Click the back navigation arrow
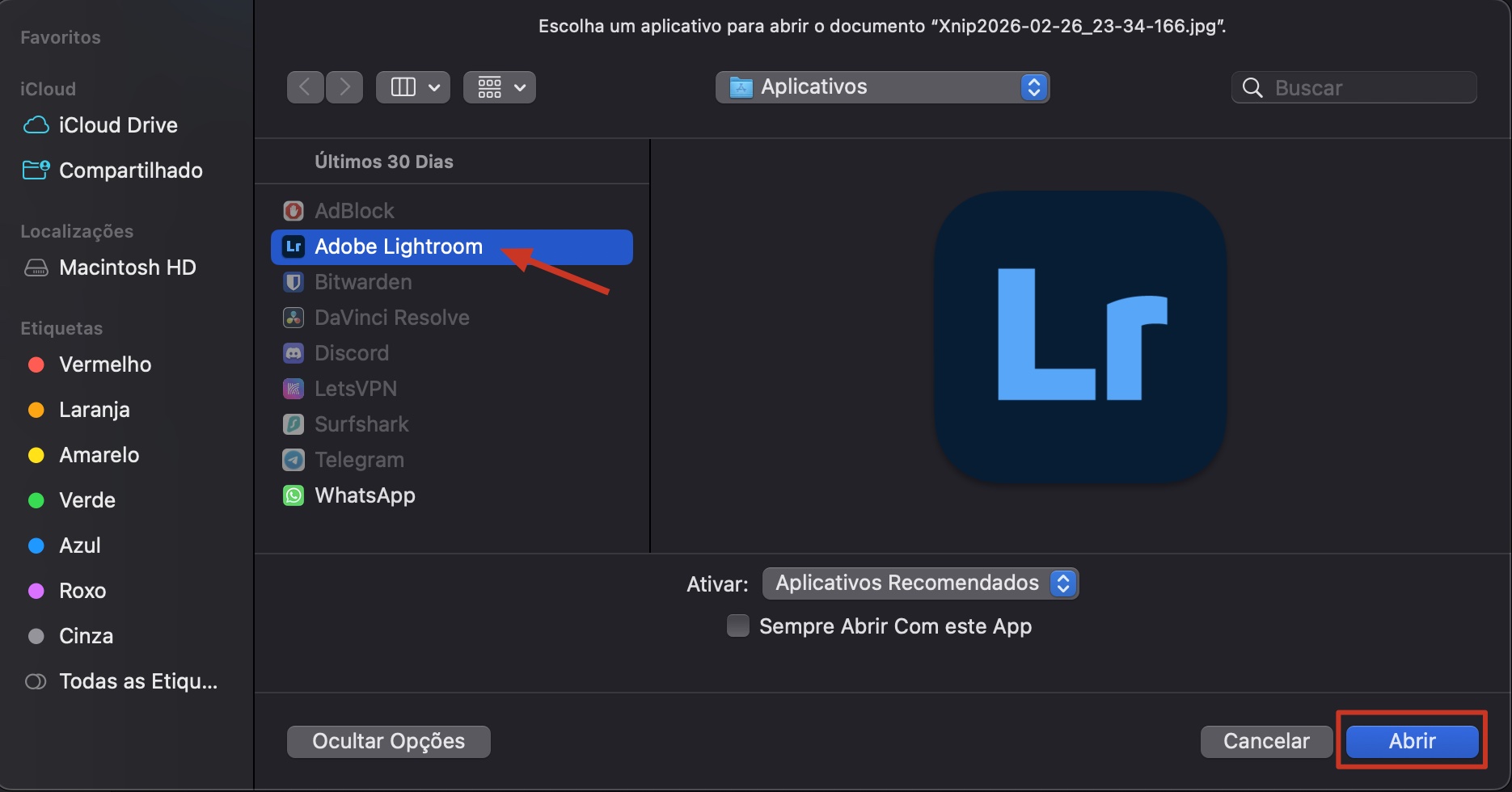The image size is (1512, 792). point(305,86)
